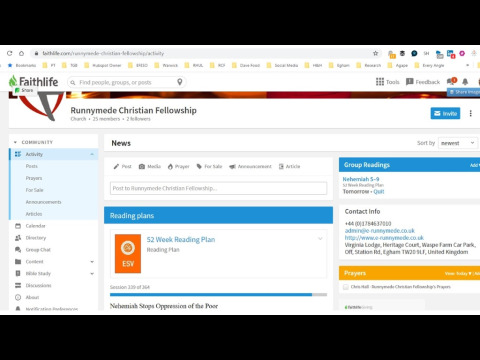
Task: Click the Post to Runnymede Christian Fellowship box
Action: point(218,188)
